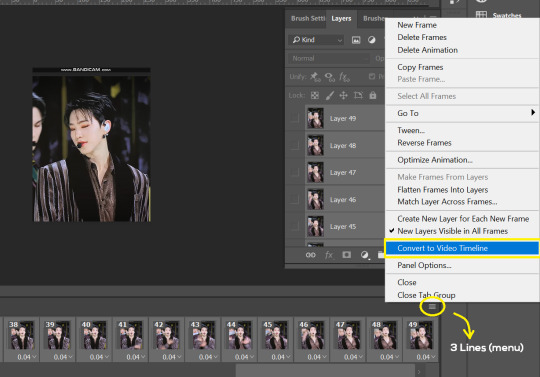540x377 pixels.
Task: Lock all padlock icon
Action: 373,95
